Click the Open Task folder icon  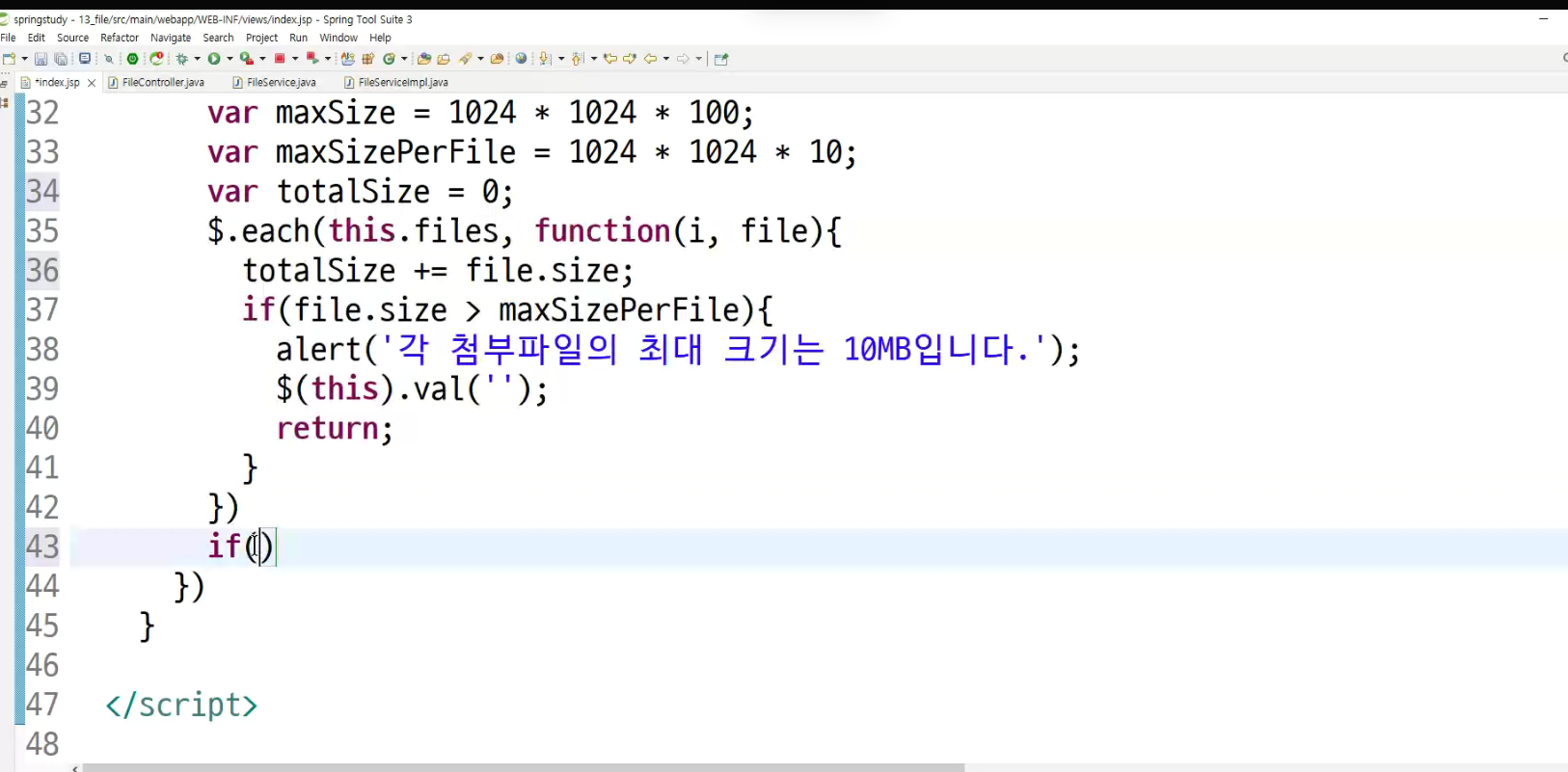coord(444,59)
